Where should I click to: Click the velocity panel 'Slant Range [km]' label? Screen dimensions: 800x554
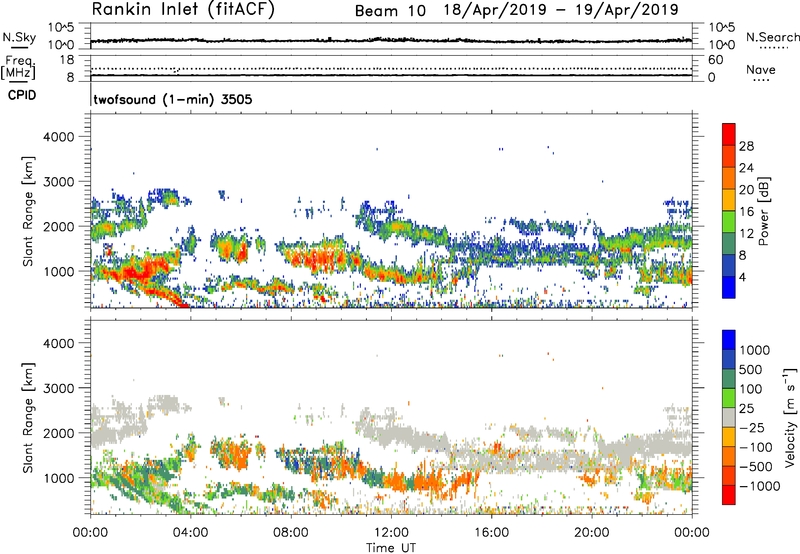point(28,418)
